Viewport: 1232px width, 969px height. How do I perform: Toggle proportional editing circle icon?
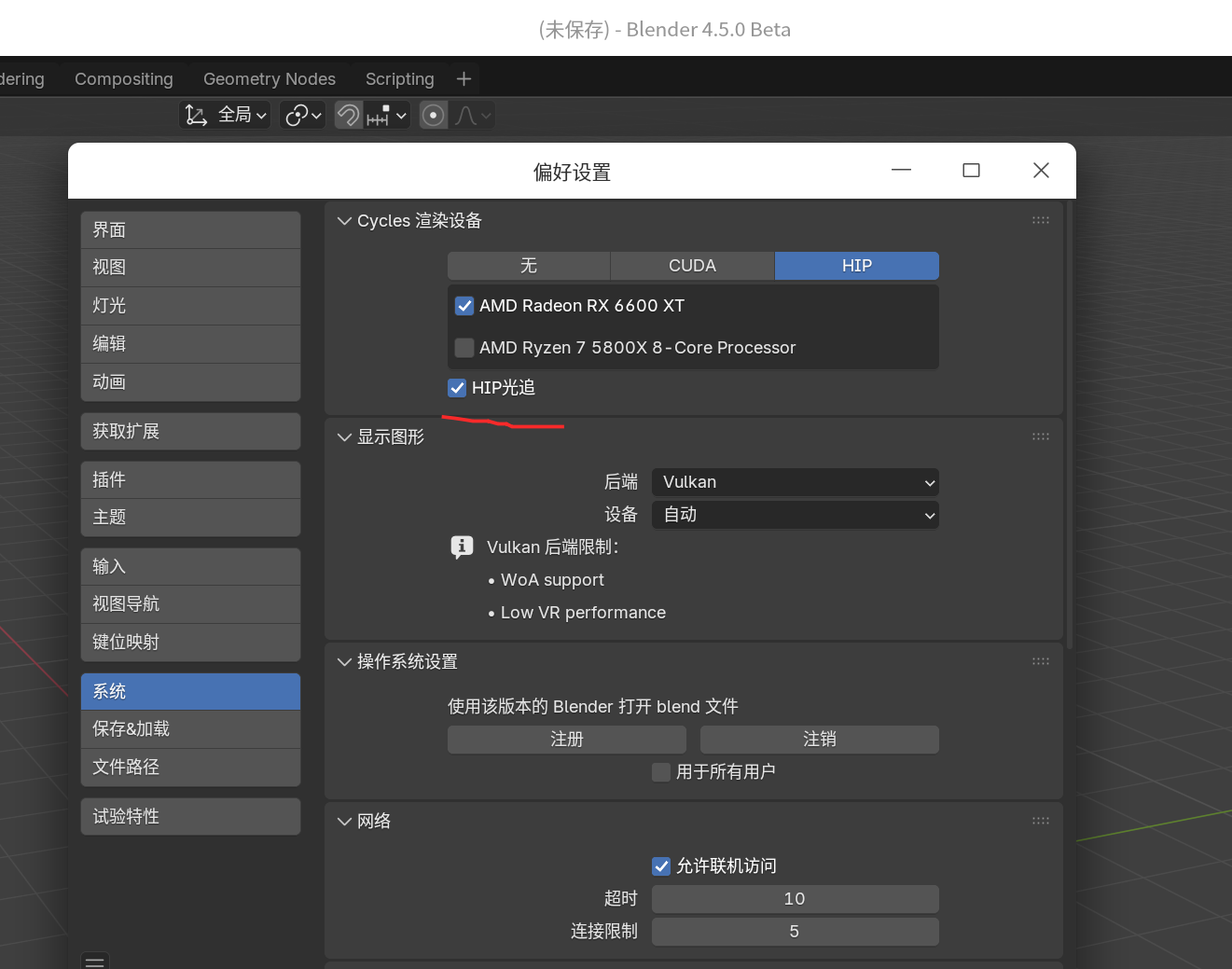(x=434, y=116)
